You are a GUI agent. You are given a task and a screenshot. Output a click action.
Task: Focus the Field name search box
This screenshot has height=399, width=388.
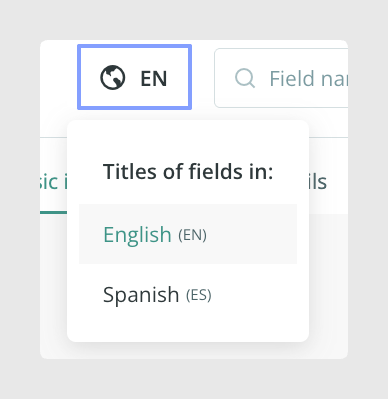click(x=281, y=78)
